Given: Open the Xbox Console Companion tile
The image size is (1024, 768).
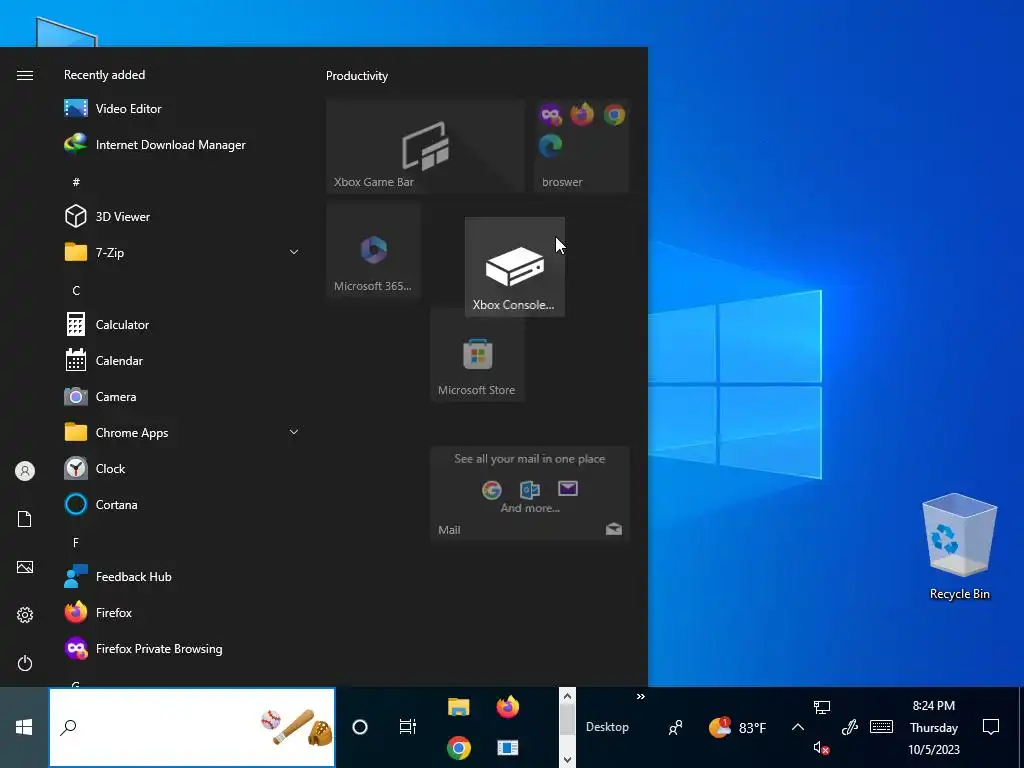Looking at the screenshot, I should tap(515, 267).
